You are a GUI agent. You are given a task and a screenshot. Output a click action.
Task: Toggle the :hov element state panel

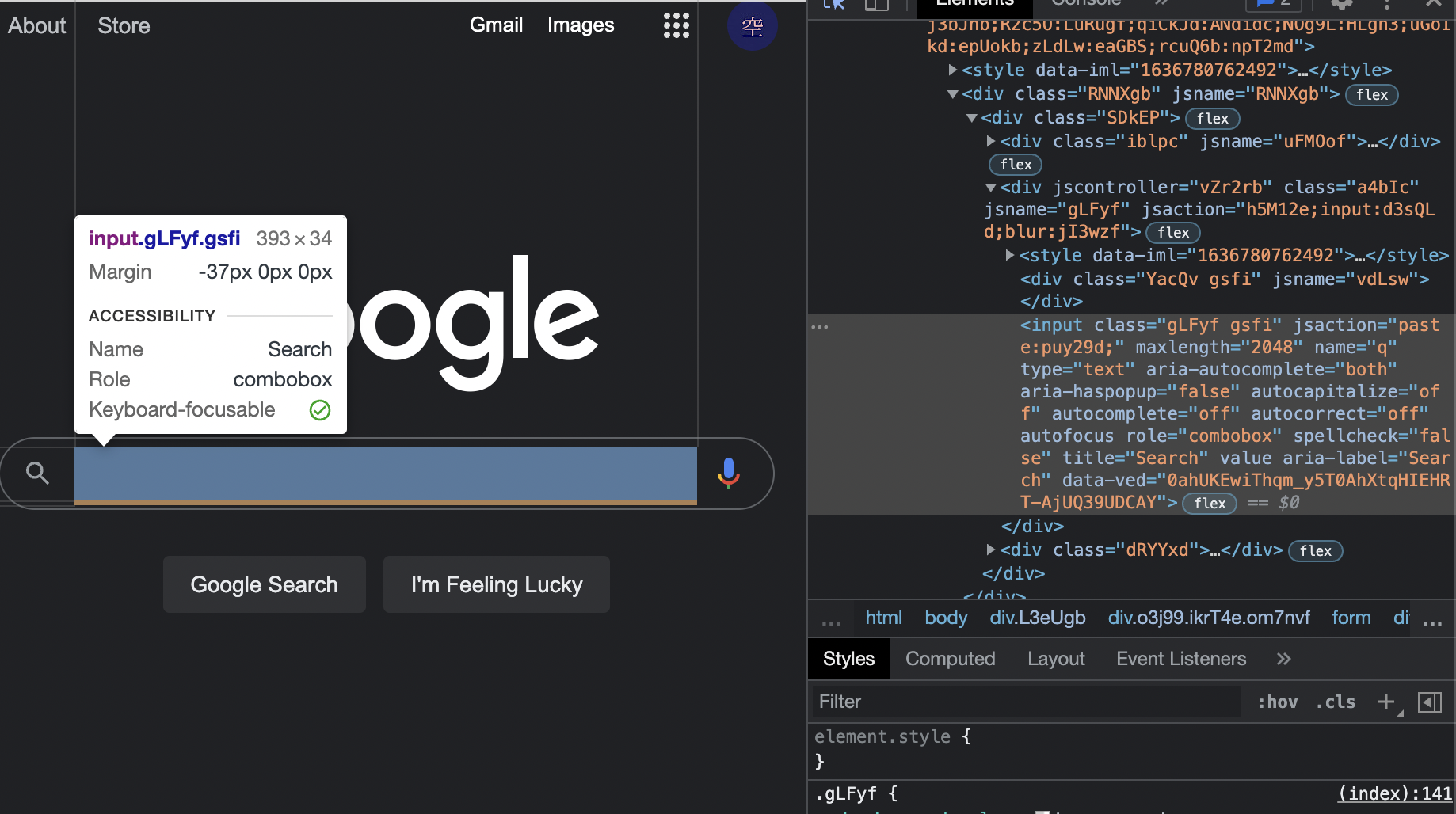[1278, 702]
